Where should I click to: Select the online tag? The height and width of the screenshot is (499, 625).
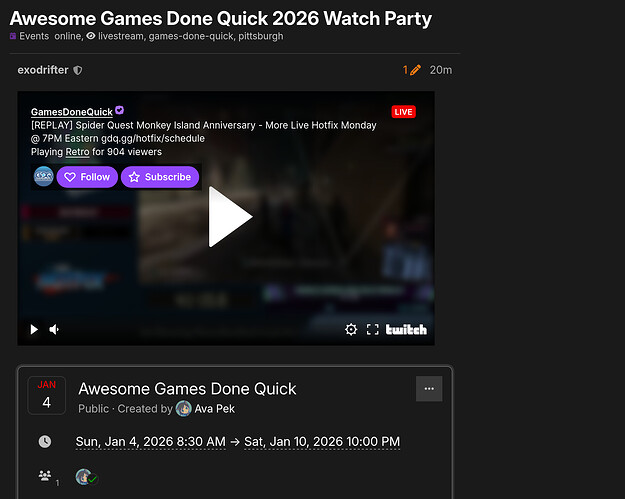[68, 36]
